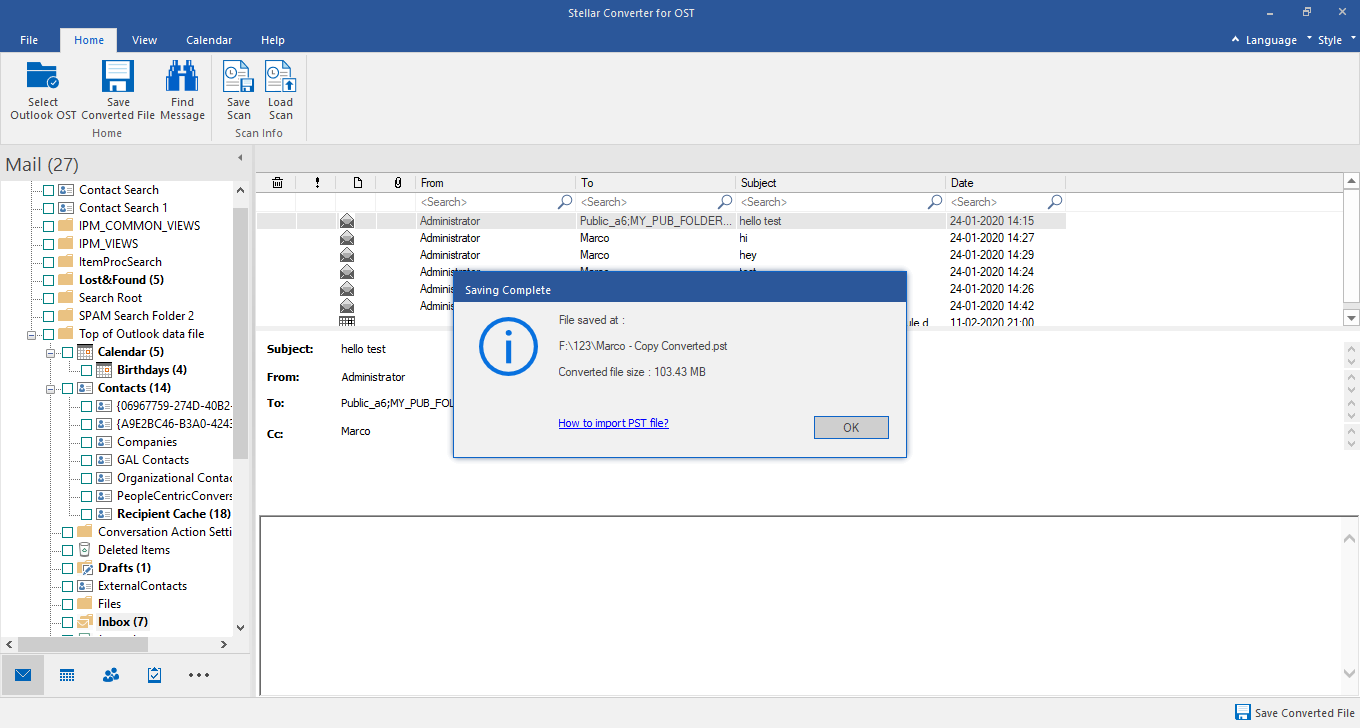This screenshot has height=728, width=1360.
Task: Click OK in the Saving Complete dialog
Action: tap(851, 427)
